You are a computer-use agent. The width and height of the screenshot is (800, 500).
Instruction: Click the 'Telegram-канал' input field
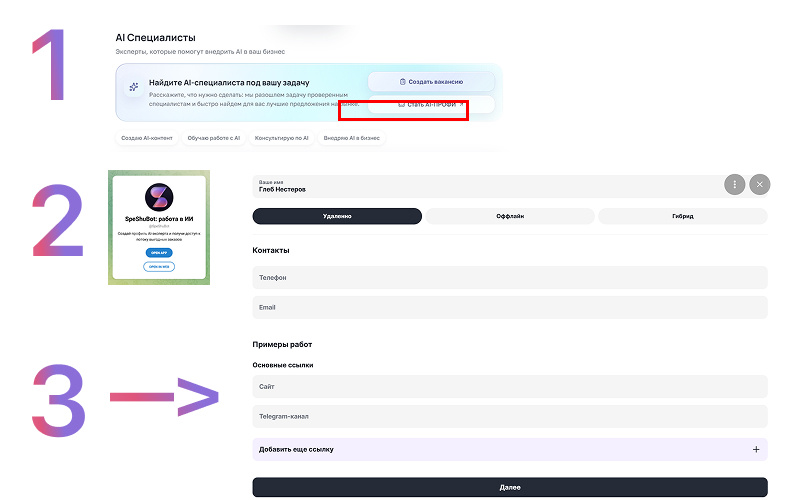(x=510, y=416)
